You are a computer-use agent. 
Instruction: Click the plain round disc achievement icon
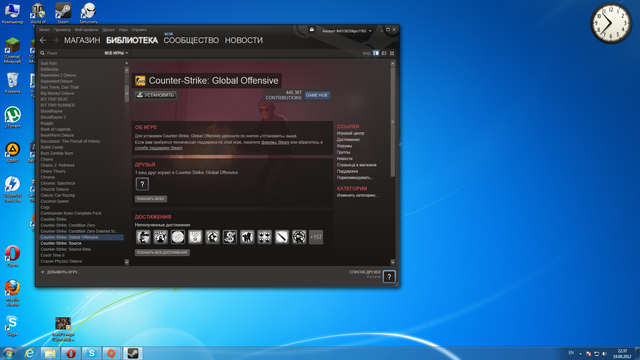click(x=178, y=237)
